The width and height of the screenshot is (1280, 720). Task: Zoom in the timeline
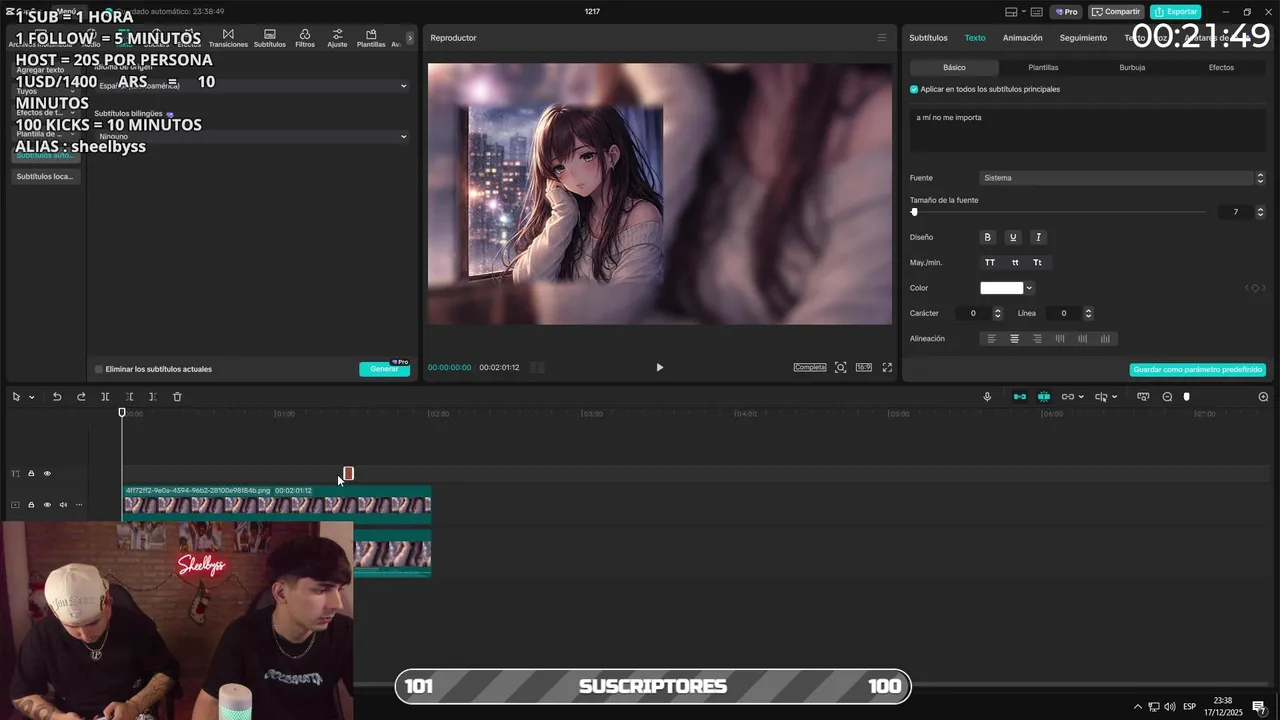click(x=1263, y=397)
